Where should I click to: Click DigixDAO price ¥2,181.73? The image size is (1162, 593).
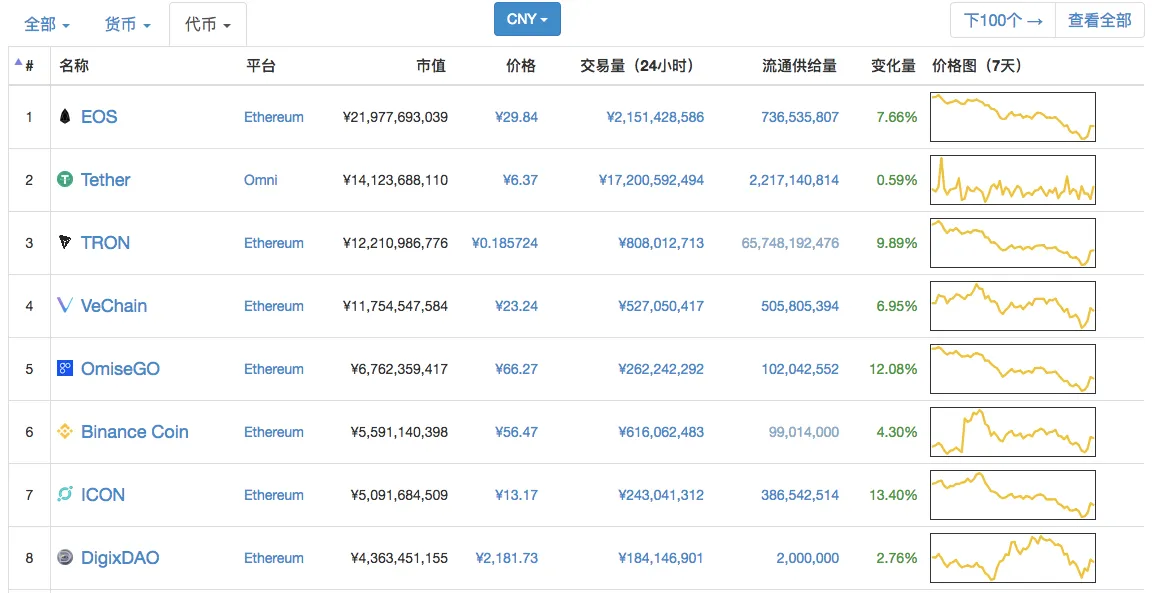click(x=507, y=558)
